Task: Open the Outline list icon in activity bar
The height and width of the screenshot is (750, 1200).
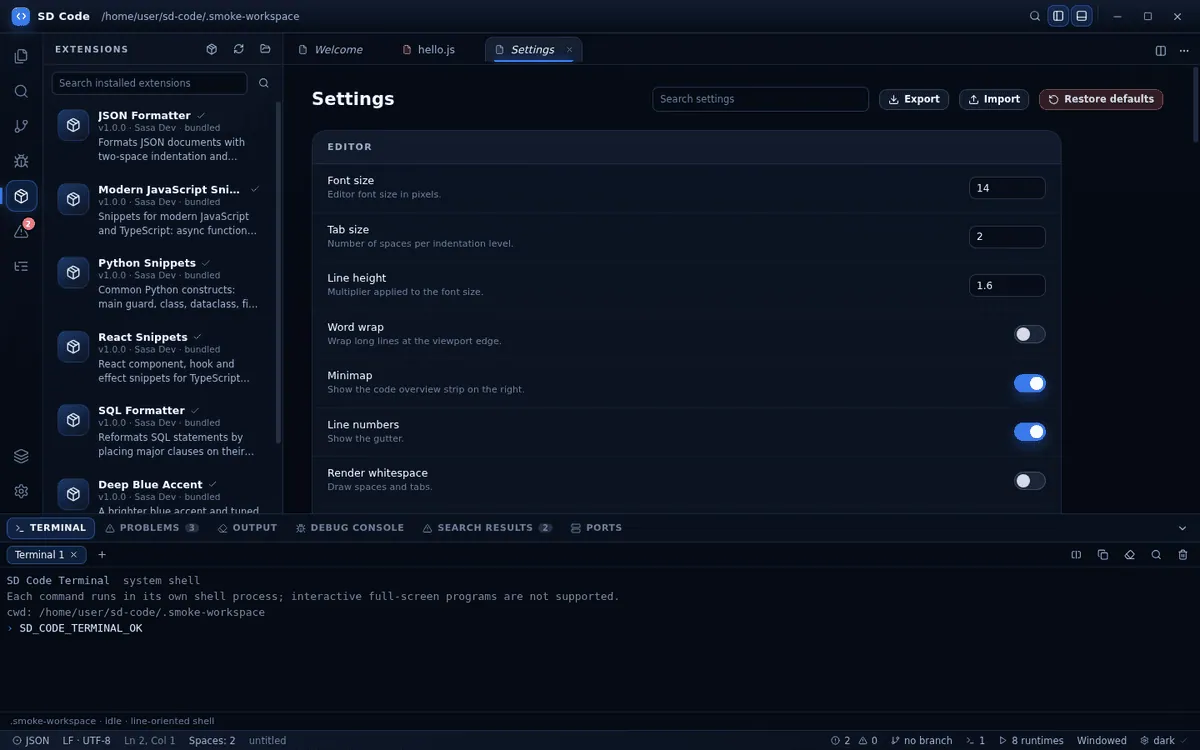Action: tap(21, 266)
